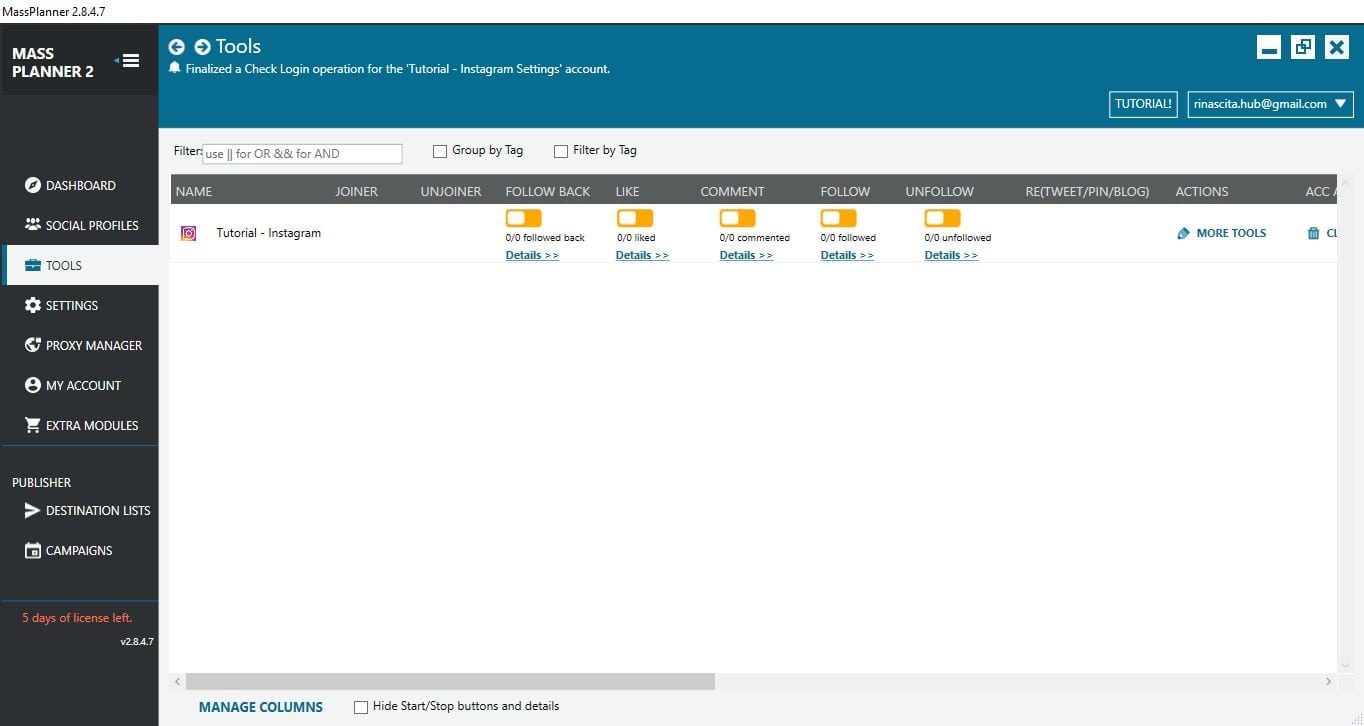Click the TUTORIAL! button
1364x726 pixels.
pos(1143,104)
